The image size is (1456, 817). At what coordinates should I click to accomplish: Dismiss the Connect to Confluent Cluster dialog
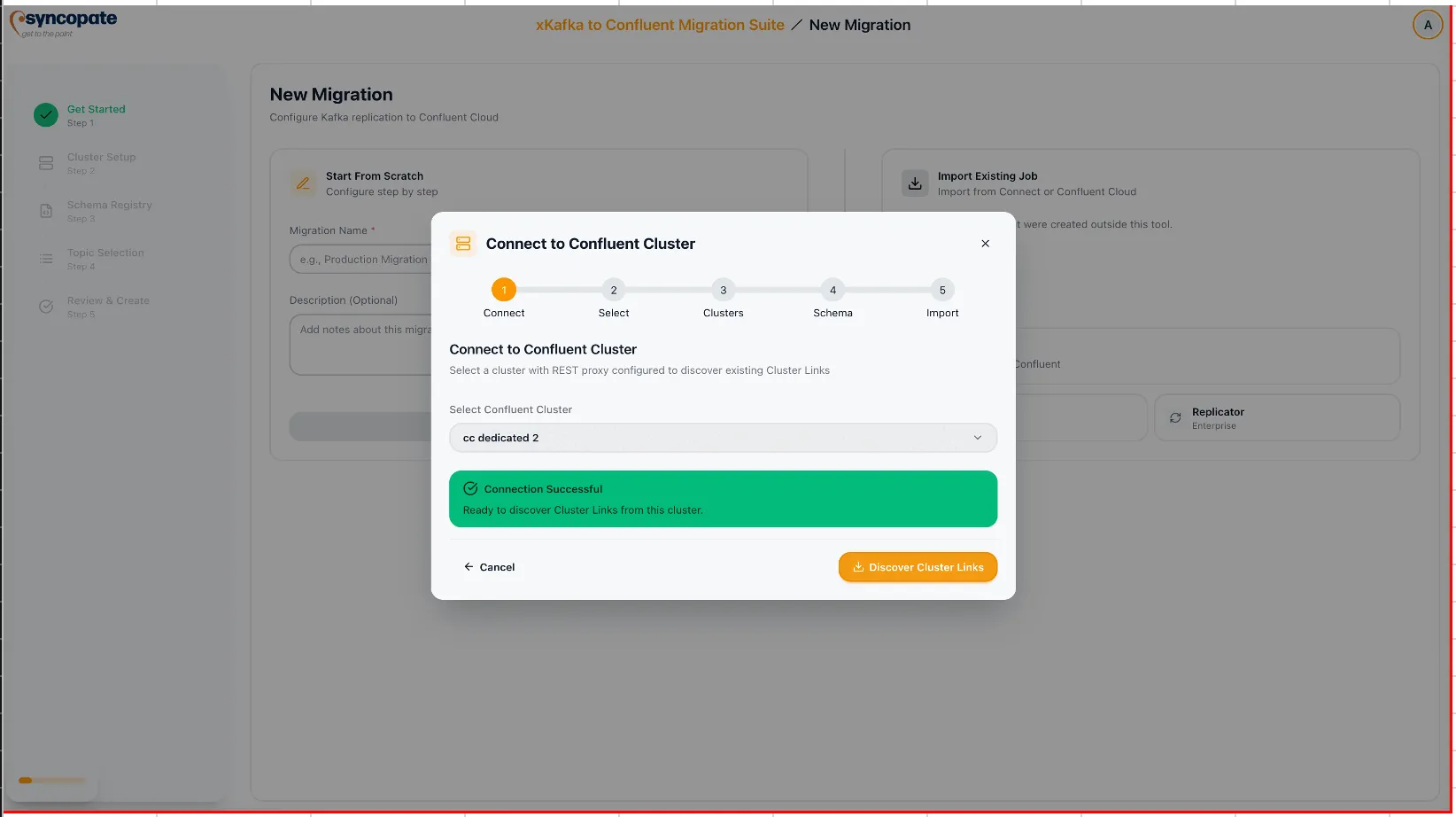tap(985, 243)
